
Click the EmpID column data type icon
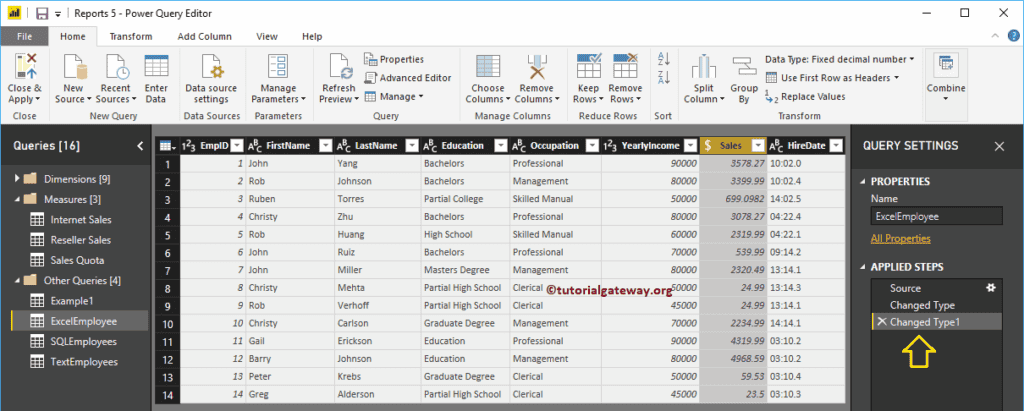tap(188, 146)
